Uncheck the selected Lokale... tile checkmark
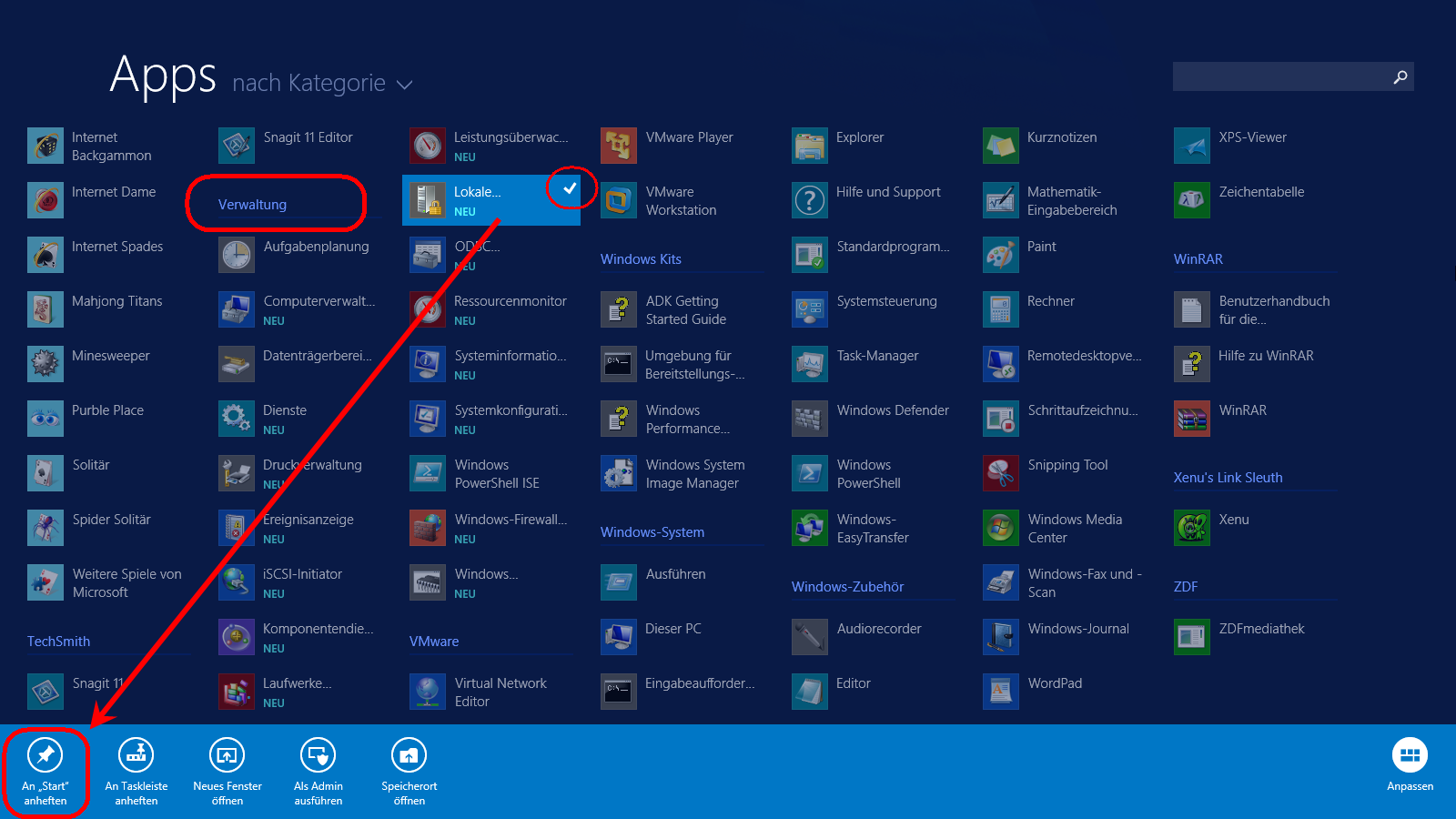Image resolution: width=1456 pixels, height=819 pixels. pos(570,188)
